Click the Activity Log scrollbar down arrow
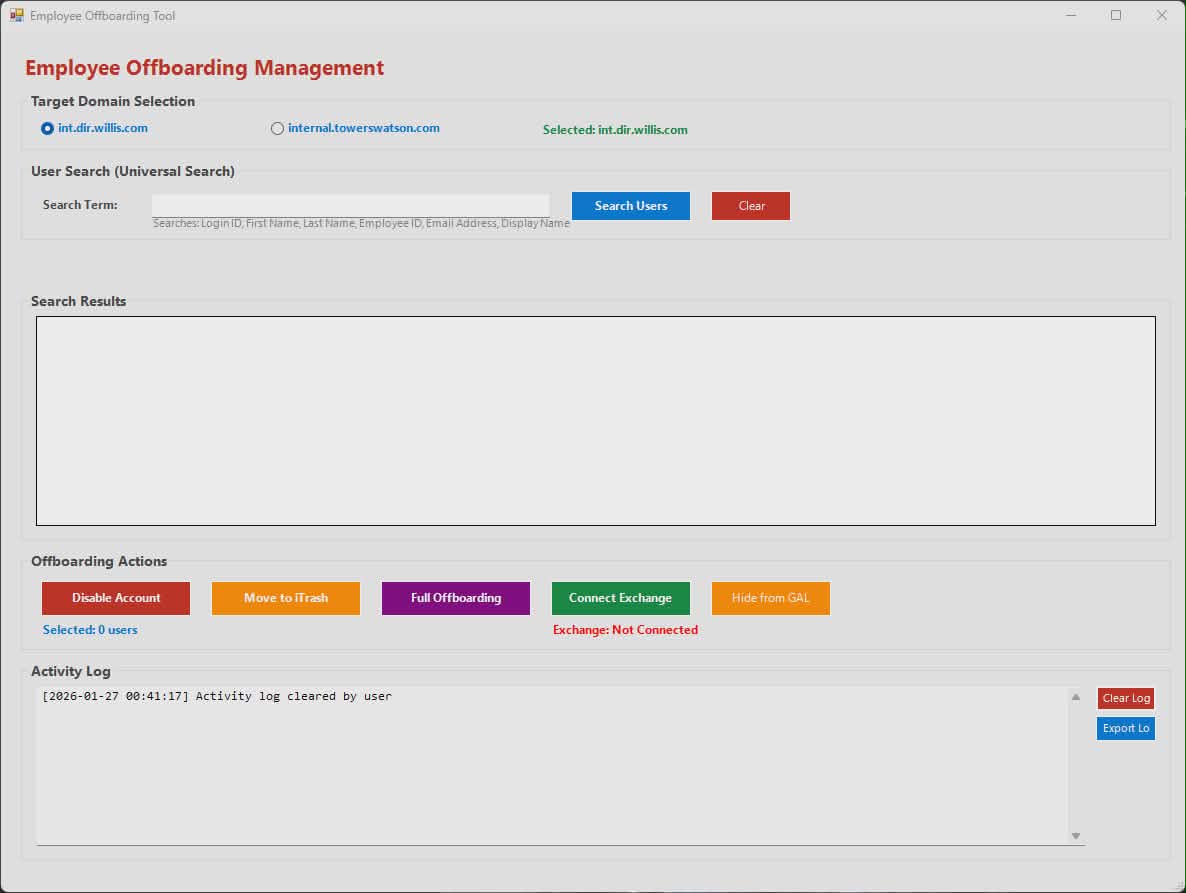 click(x=1075, y=834)
